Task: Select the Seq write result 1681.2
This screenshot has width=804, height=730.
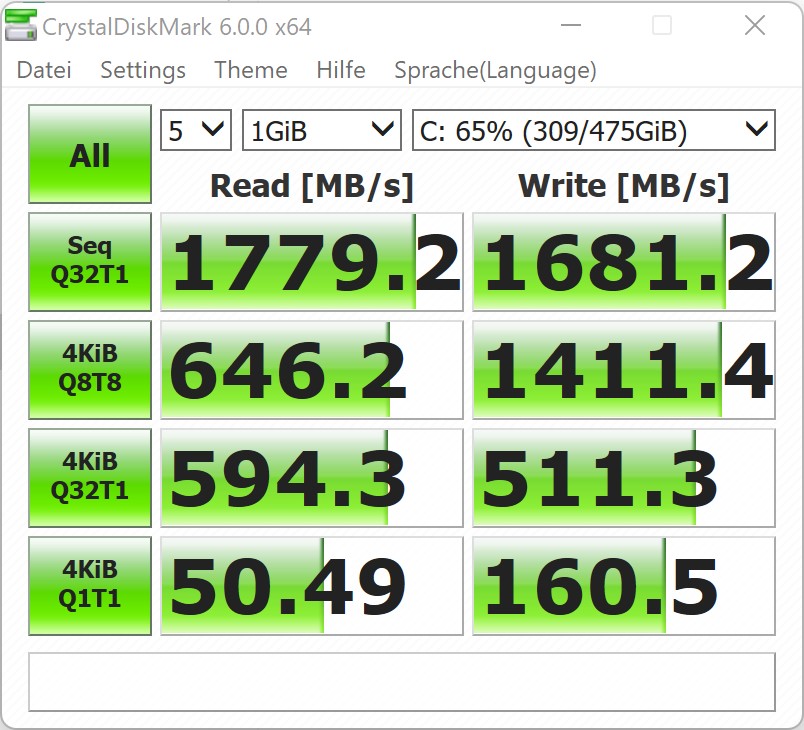Action: (x=624, y=262)
